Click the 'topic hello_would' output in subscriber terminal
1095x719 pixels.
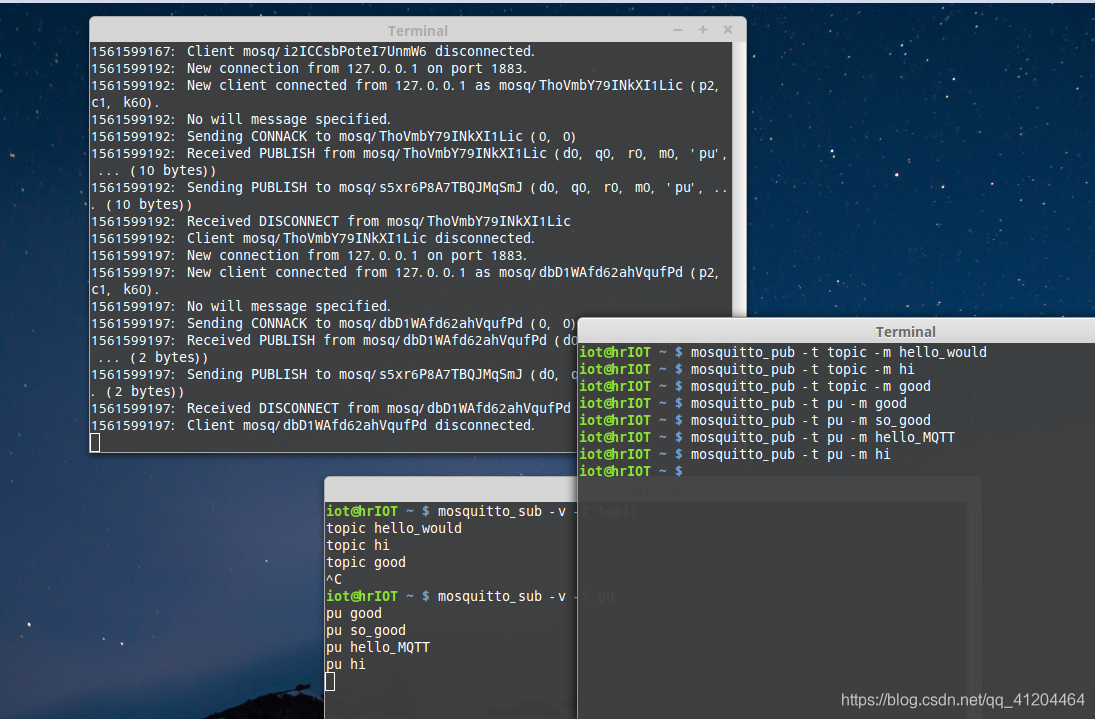pyautogui.click(x=394, y=528)
